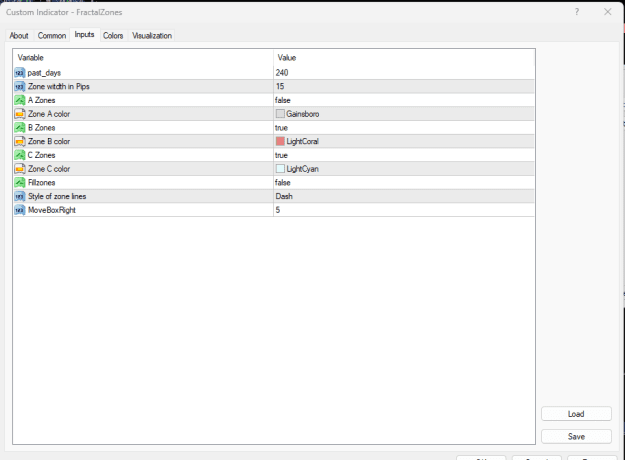Pick the Gainsboro color swatch
625x460 pixels.
[280, 114]
